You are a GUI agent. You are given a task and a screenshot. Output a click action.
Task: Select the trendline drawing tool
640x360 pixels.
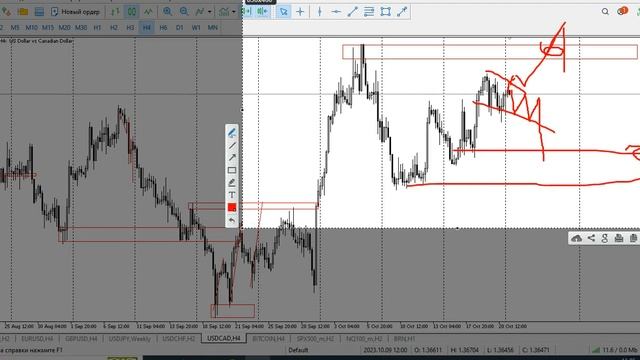tap(352, 12)
